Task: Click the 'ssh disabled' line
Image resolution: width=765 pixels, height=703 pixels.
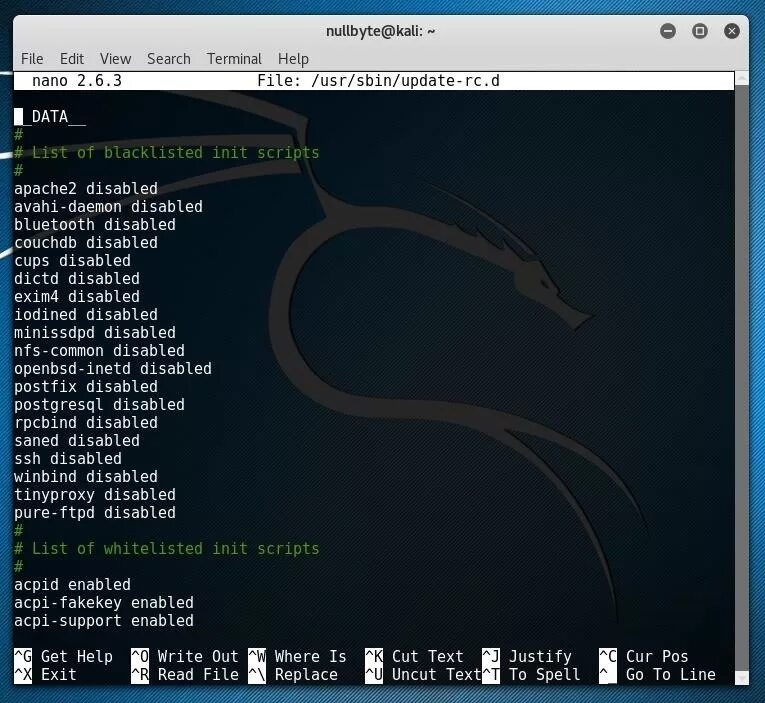Action: point(68,460)
